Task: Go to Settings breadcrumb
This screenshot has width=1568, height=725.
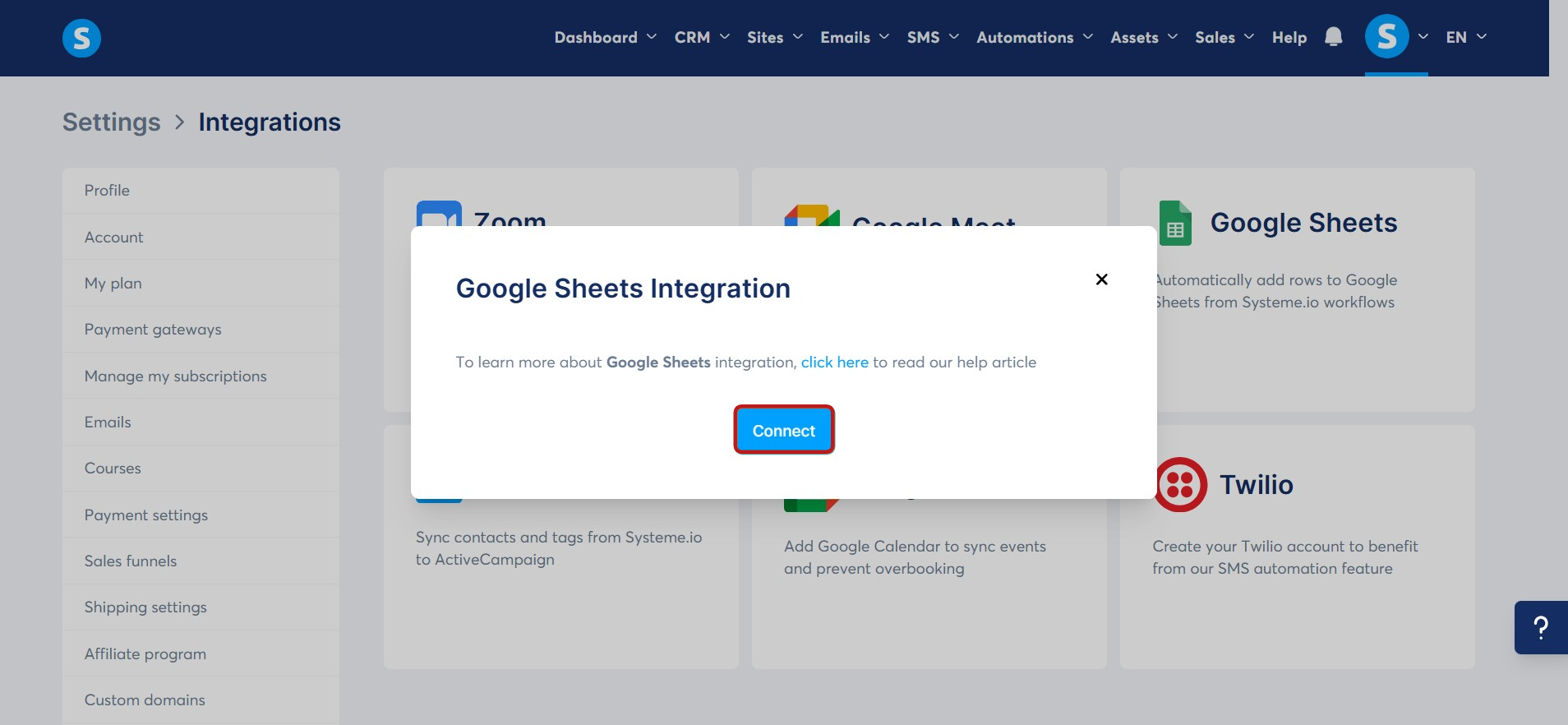Action: [x=112, y=122]
